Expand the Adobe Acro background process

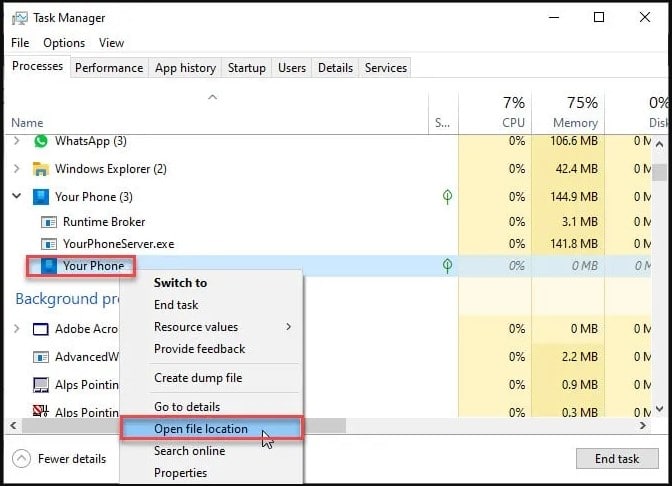pos(17,329)
